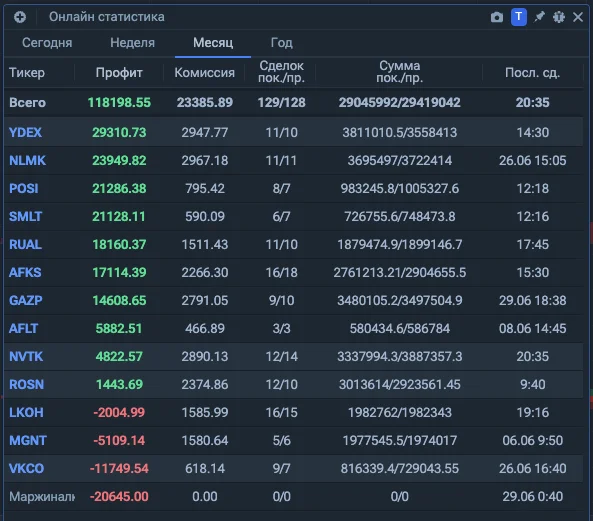Click AFLT last deal 08.06 14:45

click(x=532, y=329)
